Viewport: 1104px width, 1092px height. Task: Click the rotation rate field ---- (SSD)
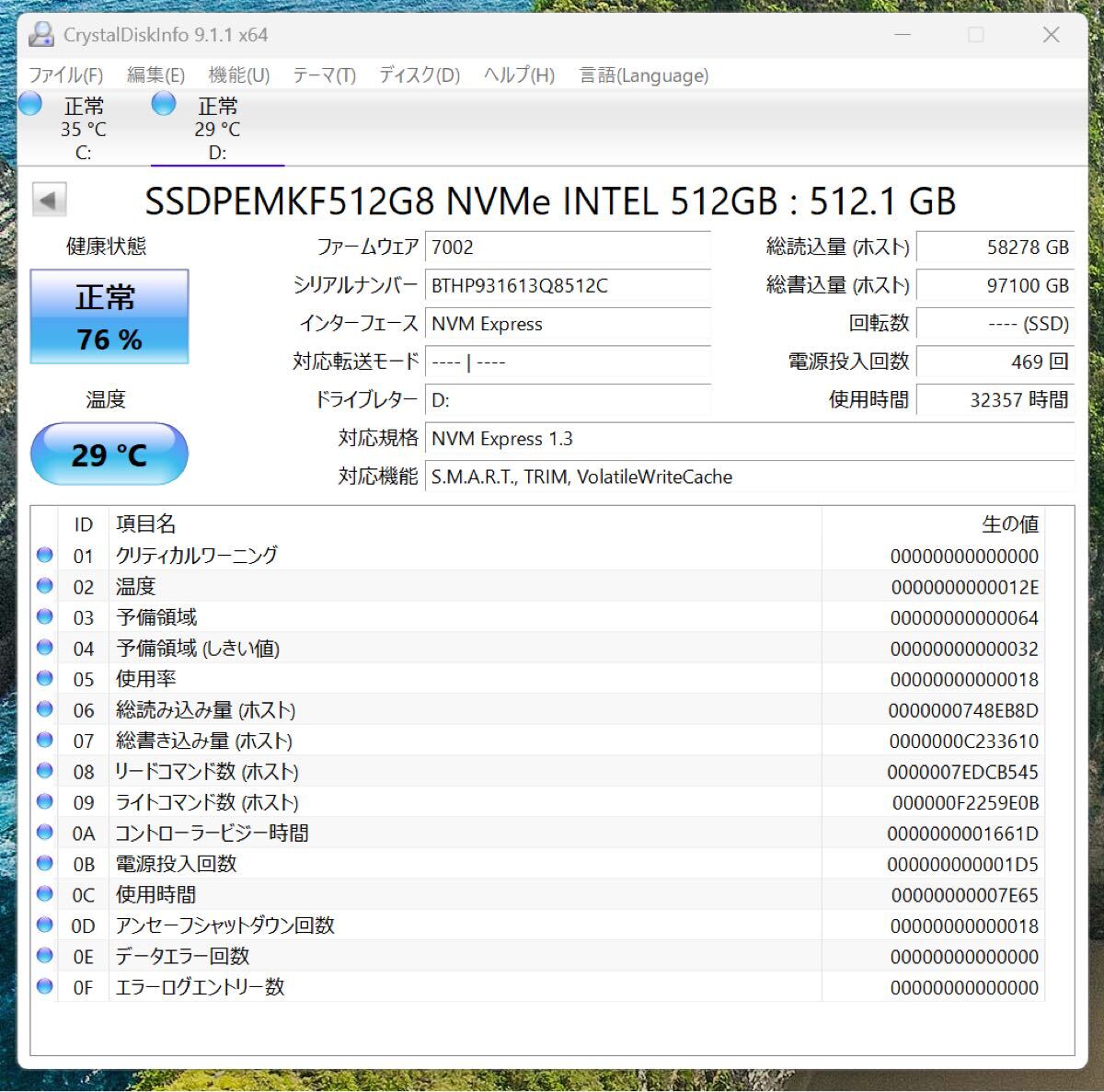coord(995,324)
